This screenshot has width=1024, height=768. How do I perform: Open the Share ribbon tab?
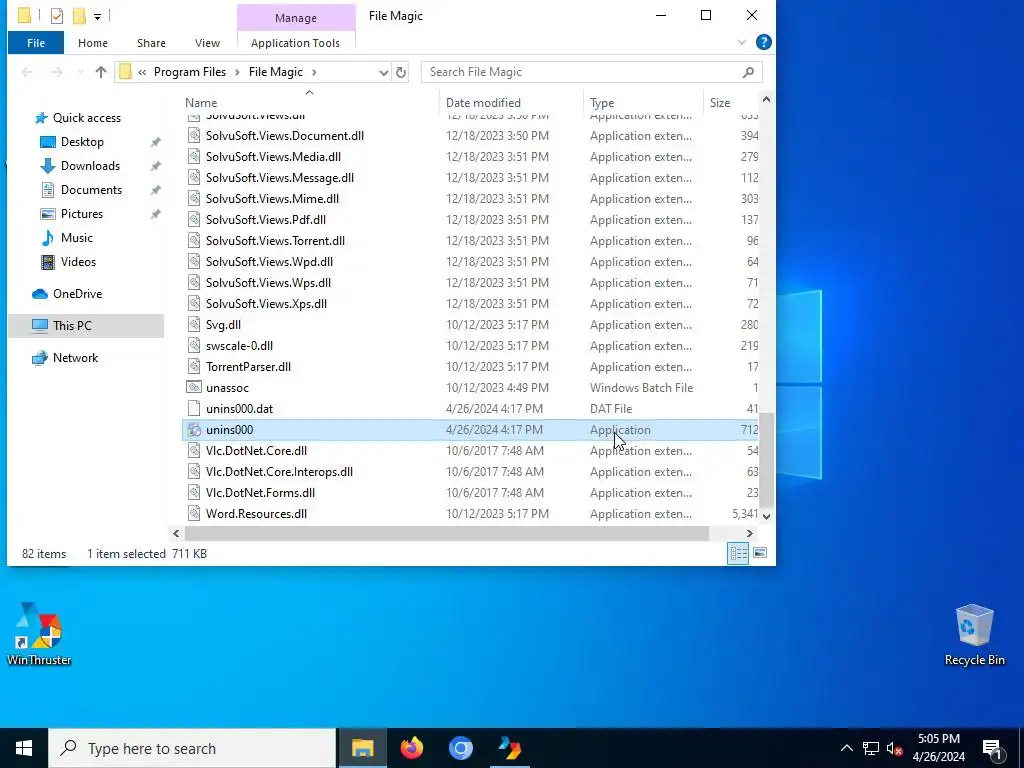click(x=151, y=43)
